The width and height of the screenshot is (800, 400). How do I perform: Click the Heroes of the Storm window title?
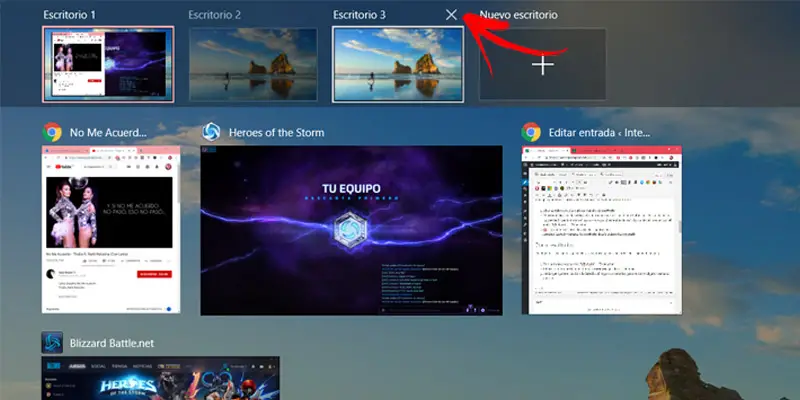tap(276, 133)
